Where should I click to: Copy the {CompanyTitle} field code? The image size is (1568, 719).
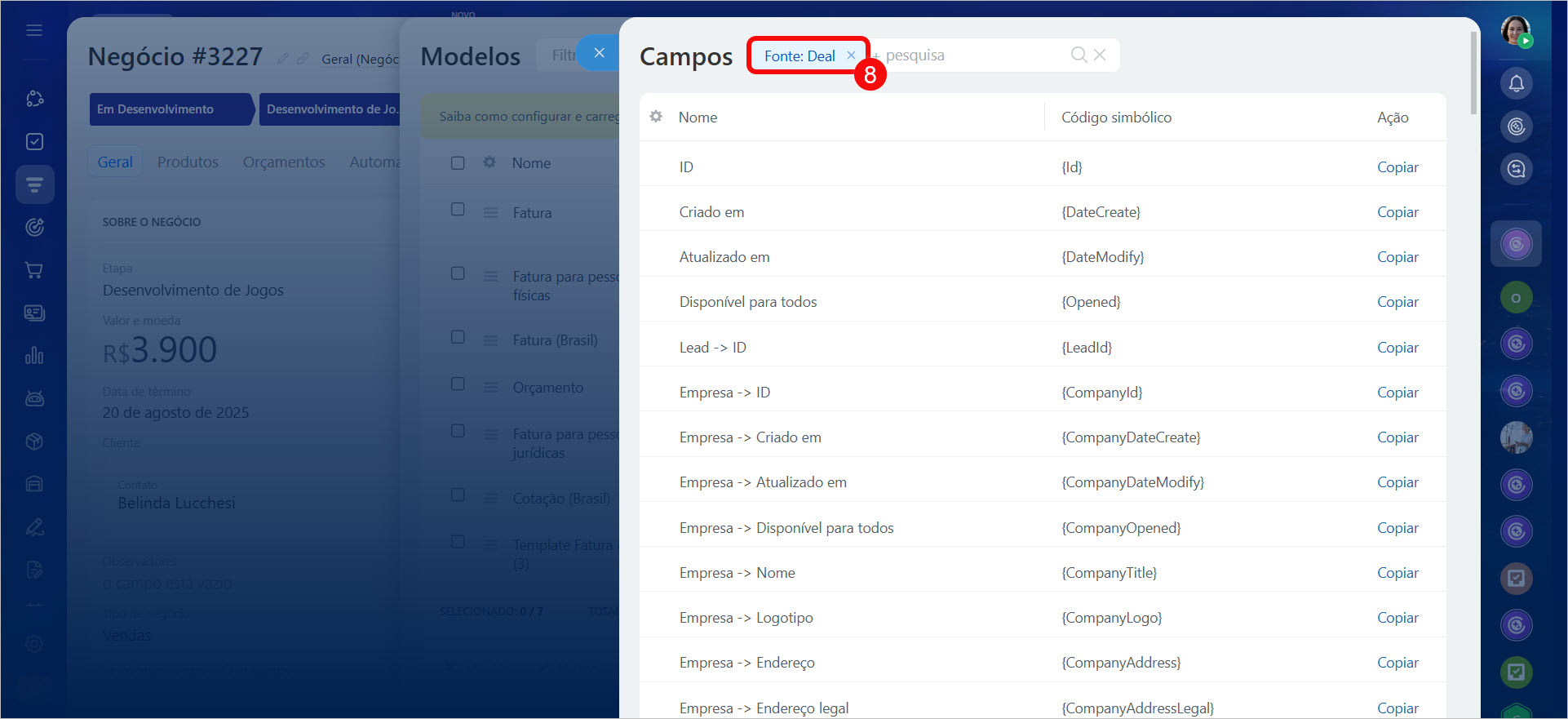tap(1397, 573)
